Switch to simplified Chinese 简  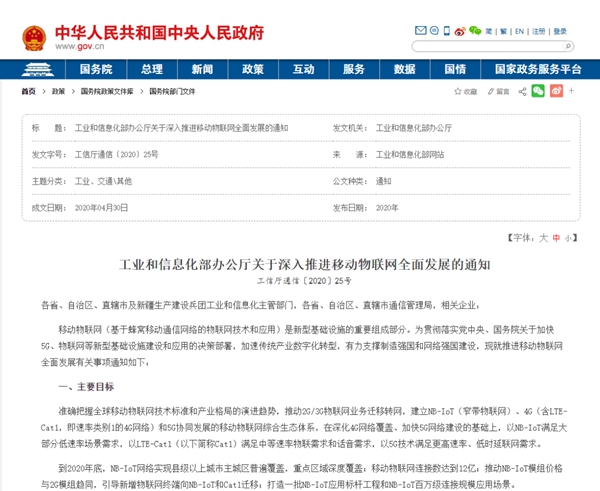(489, 31)
